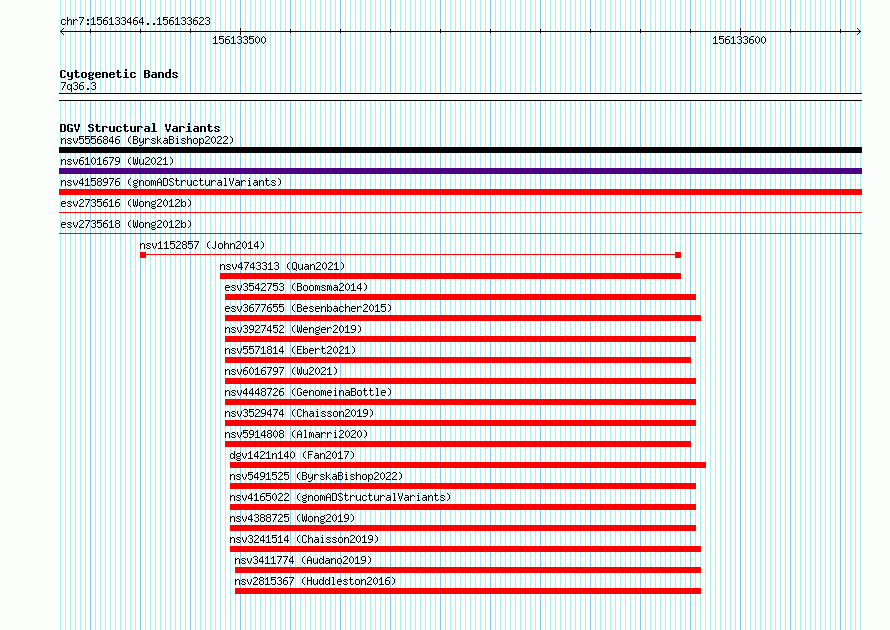
Task: Click the ruler's left arrow end
Action: [62, 31]
